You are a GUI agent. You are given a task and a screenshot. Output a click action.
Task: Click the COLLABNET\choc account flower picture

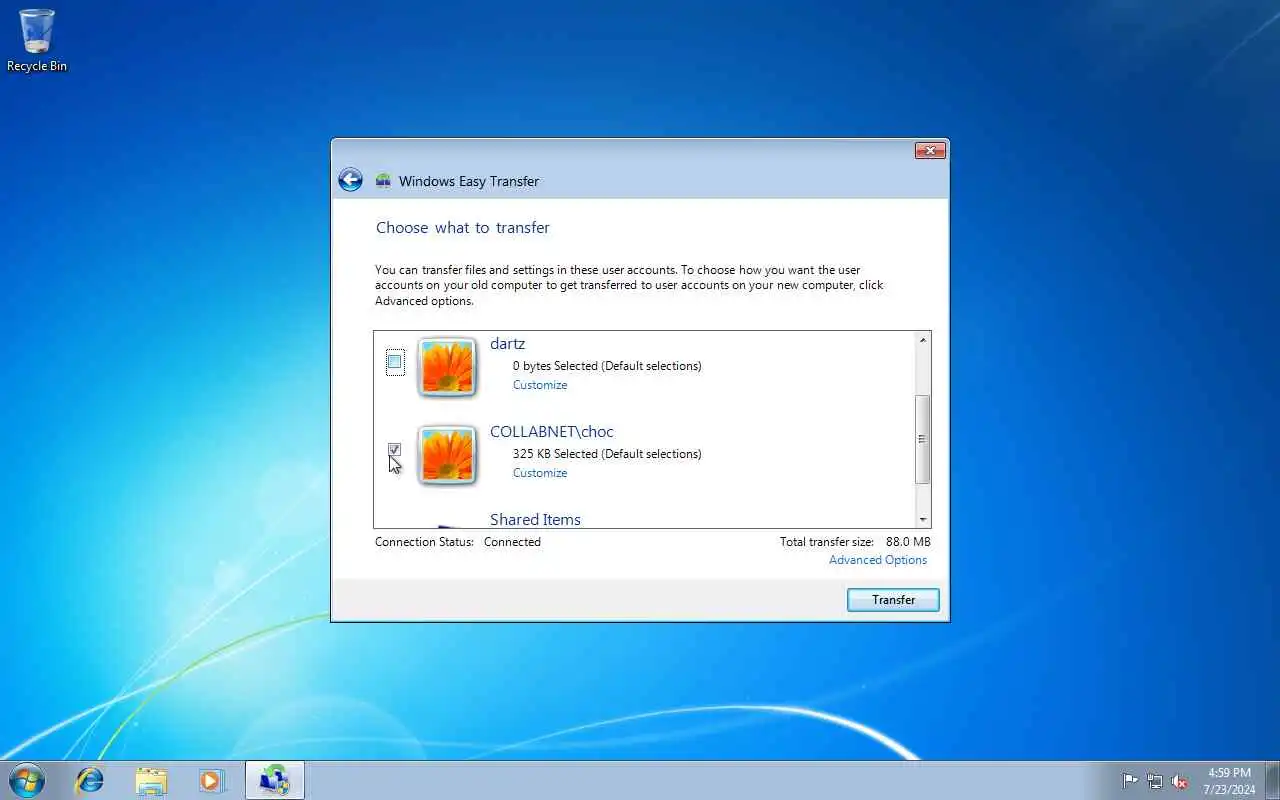[x=447, y=455]
